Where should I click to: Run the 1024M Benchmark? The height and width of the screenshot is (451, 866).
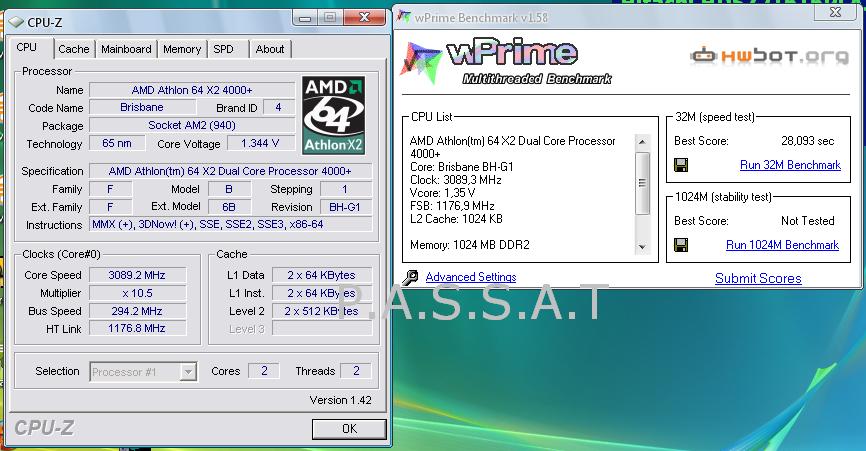tap(782, 245)
